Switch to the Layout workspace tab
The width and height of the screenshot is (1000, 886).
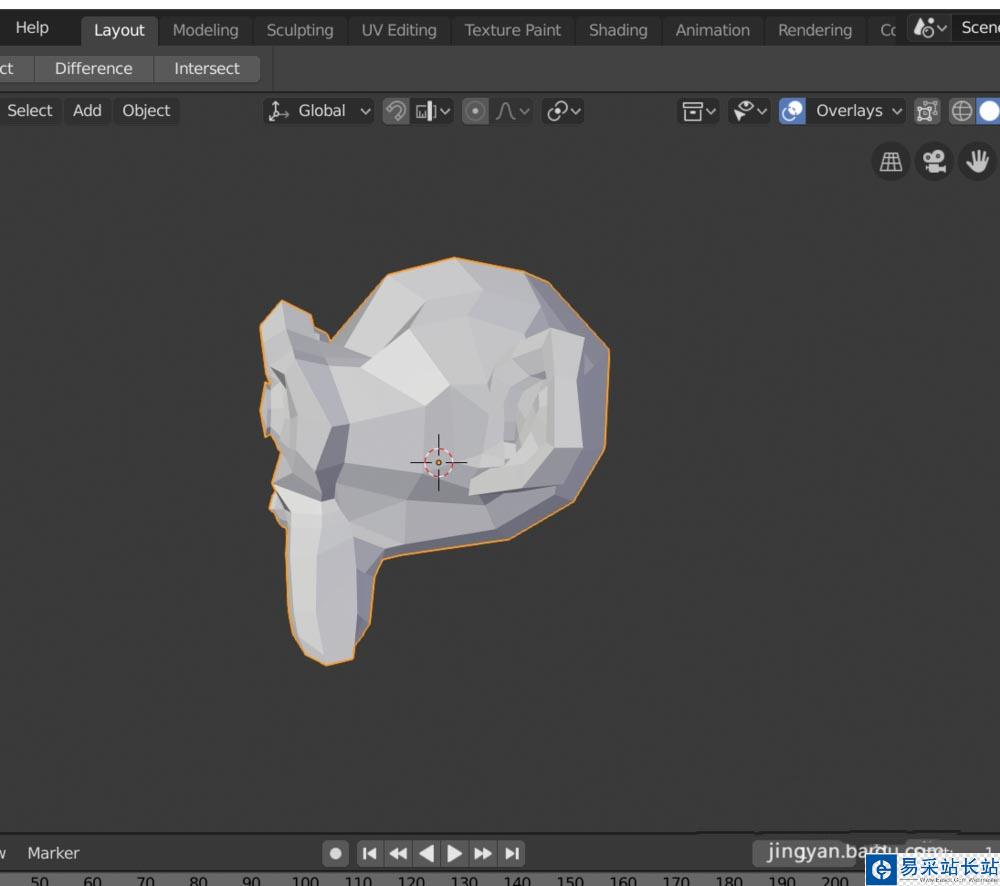(x=119, y=30)
